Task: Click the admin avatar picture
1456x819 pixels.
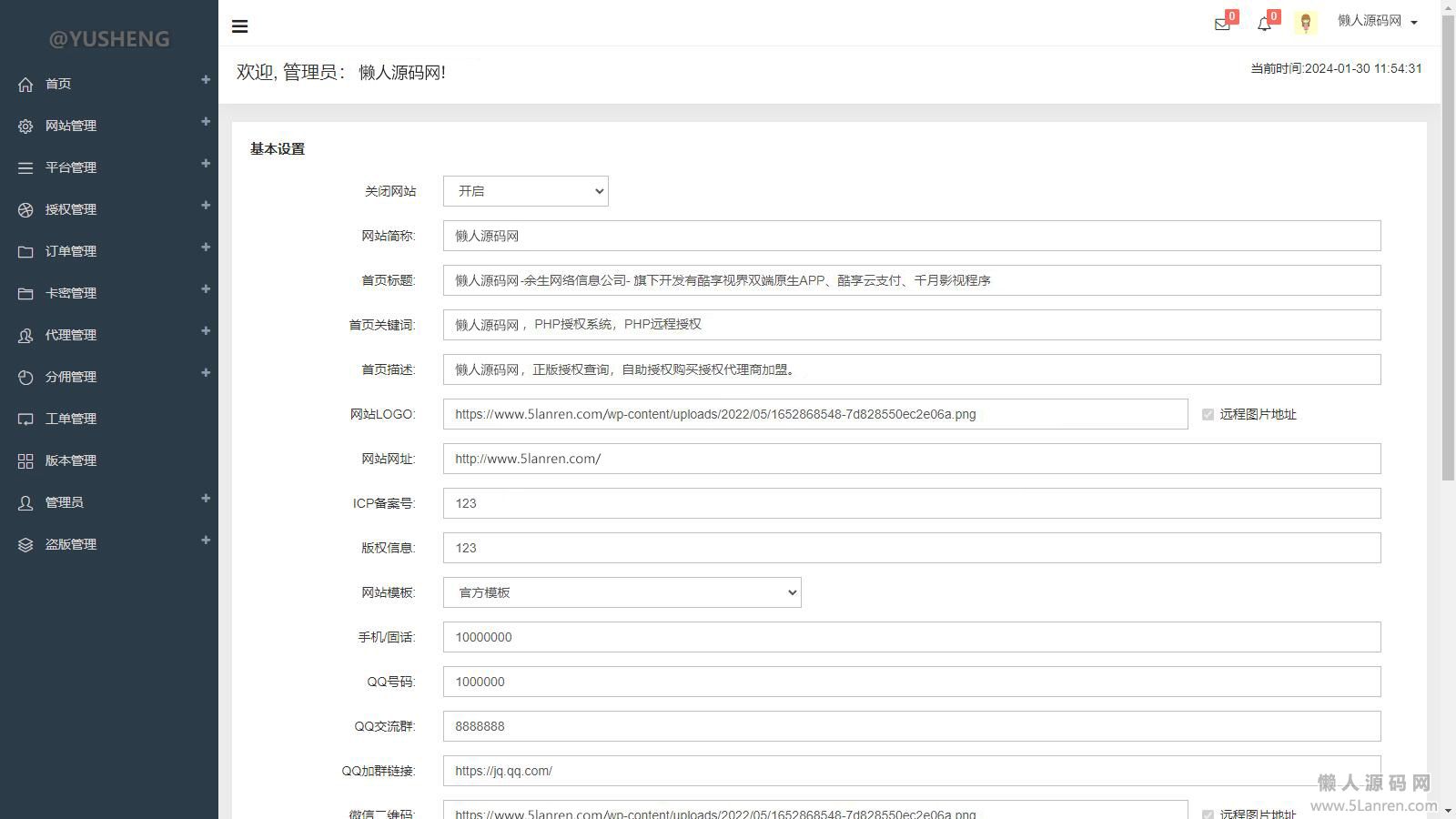Action: coord(1305,24)
